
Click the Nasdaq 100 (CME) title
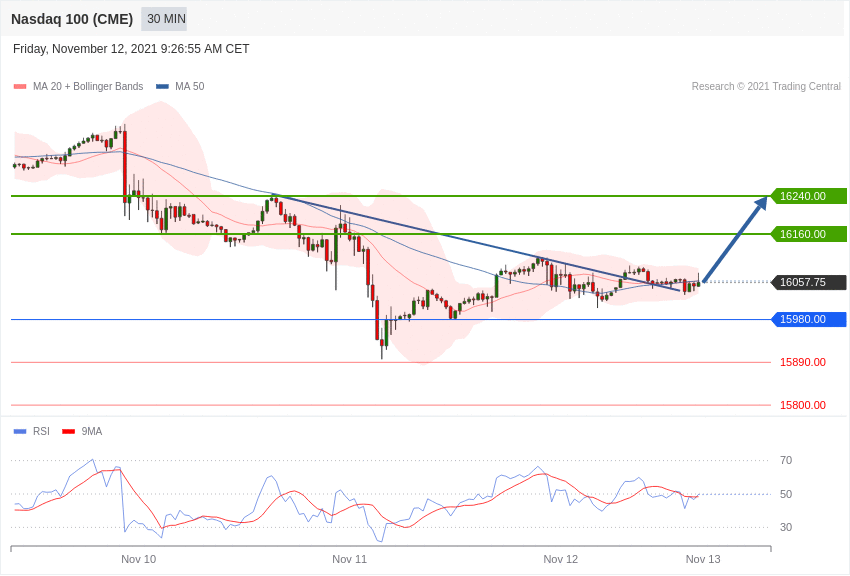pyautogui.click(x=72, y=19)
